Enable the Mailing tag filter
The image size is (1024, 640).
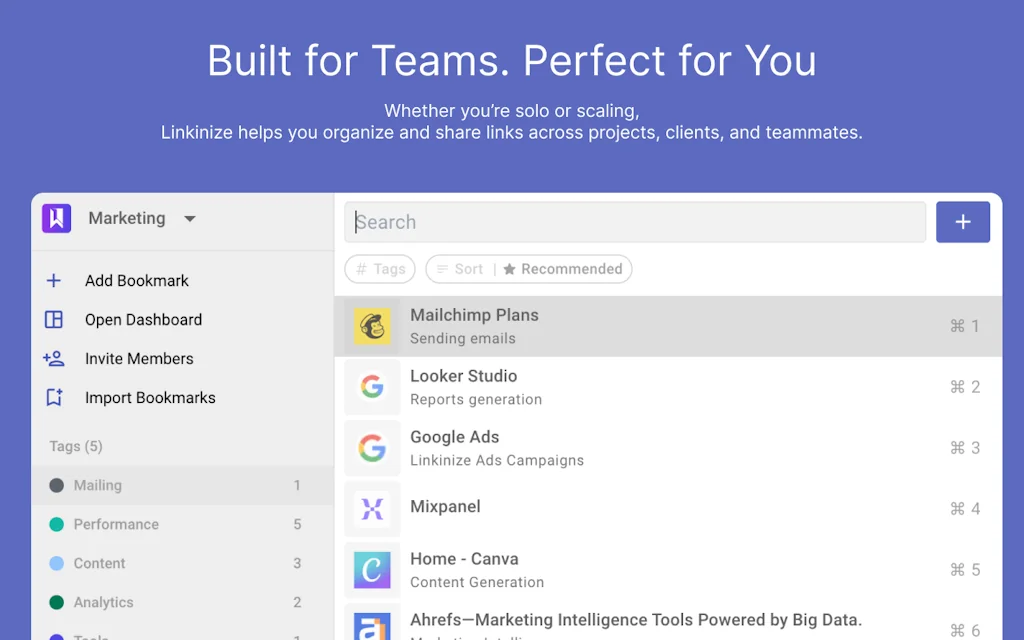point(100,485)
